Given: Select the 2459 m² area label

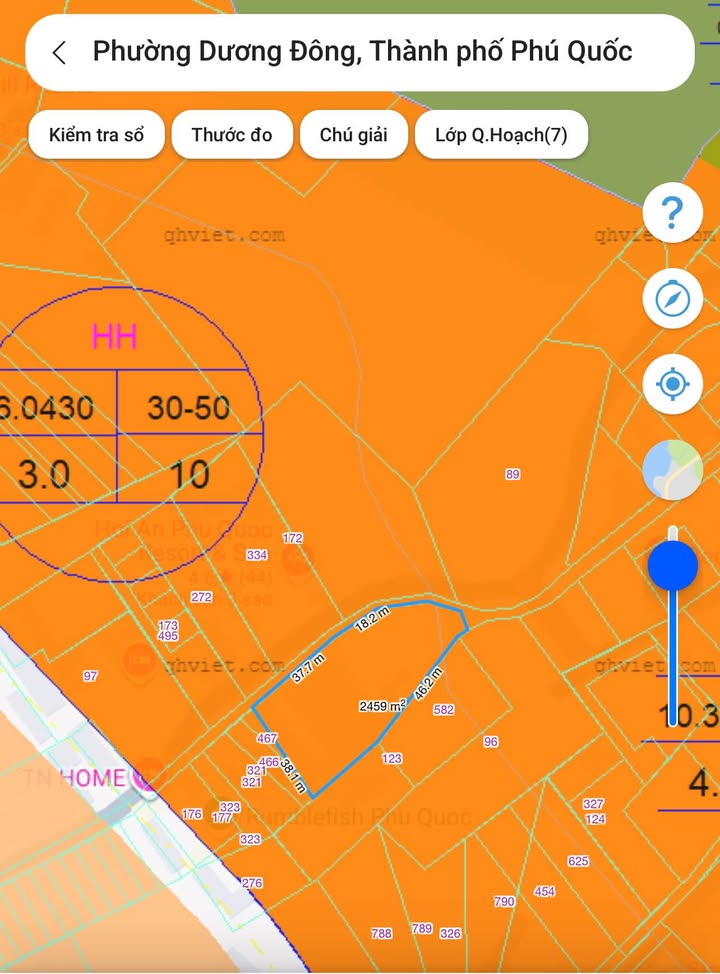Looking at the screenshot, I should [382, 706].
